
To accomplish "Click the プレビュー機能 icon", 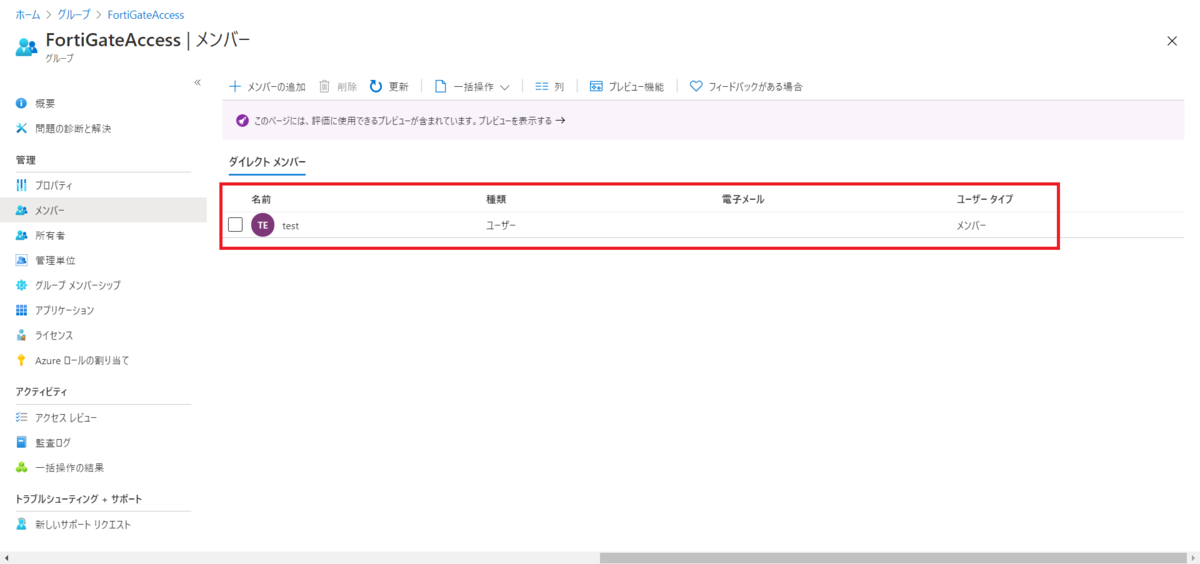I will coord(596,87).
